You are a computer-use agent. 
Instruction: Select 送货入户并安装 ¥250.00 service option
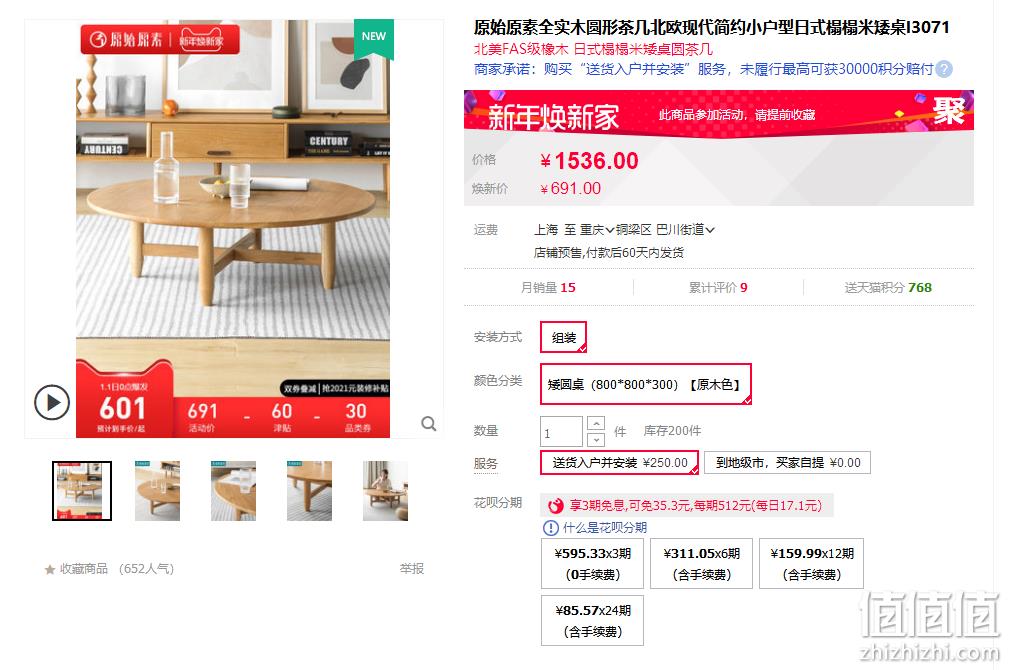click(620, 463)
